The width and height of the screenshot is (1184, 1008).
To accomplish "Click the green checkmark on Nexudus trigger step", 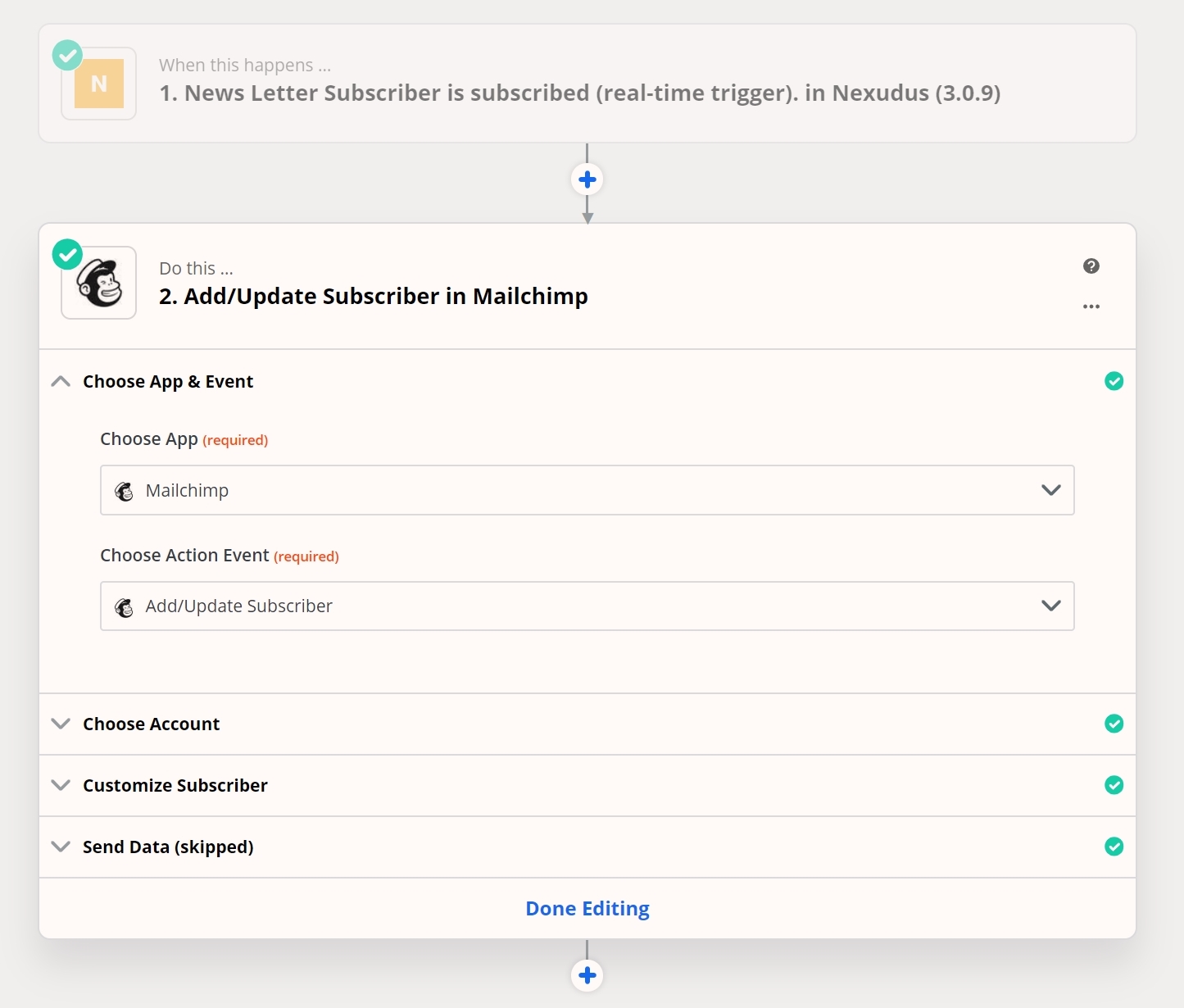I will click(x=67, y=55).
